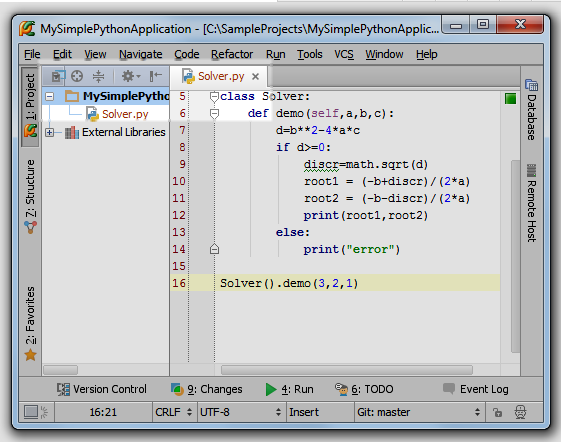The height and width of the screenshot is (442, 561).
Task: Click the MySimplePython project folder icon
Action: [x=72, y=96]
